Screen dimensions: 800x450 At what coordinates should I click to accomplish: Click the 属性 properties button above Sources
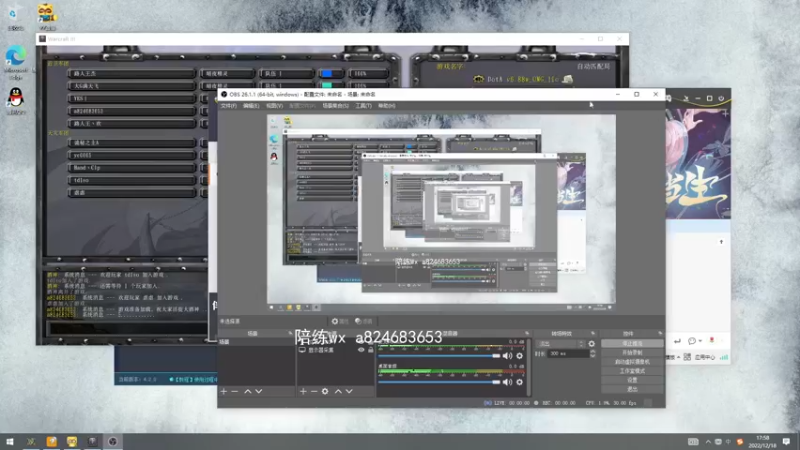[x=340, y=321]
